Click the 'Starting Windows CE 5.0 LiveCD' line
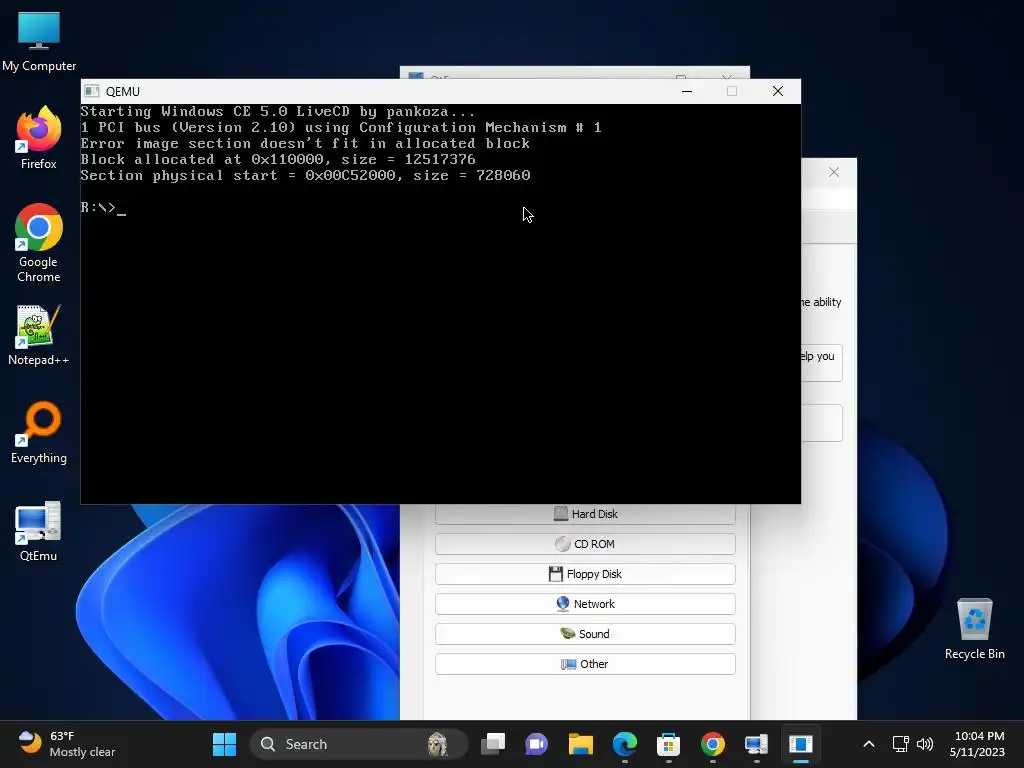The width and height of the screenshot is (1024, 768). [x=278, y=112]
